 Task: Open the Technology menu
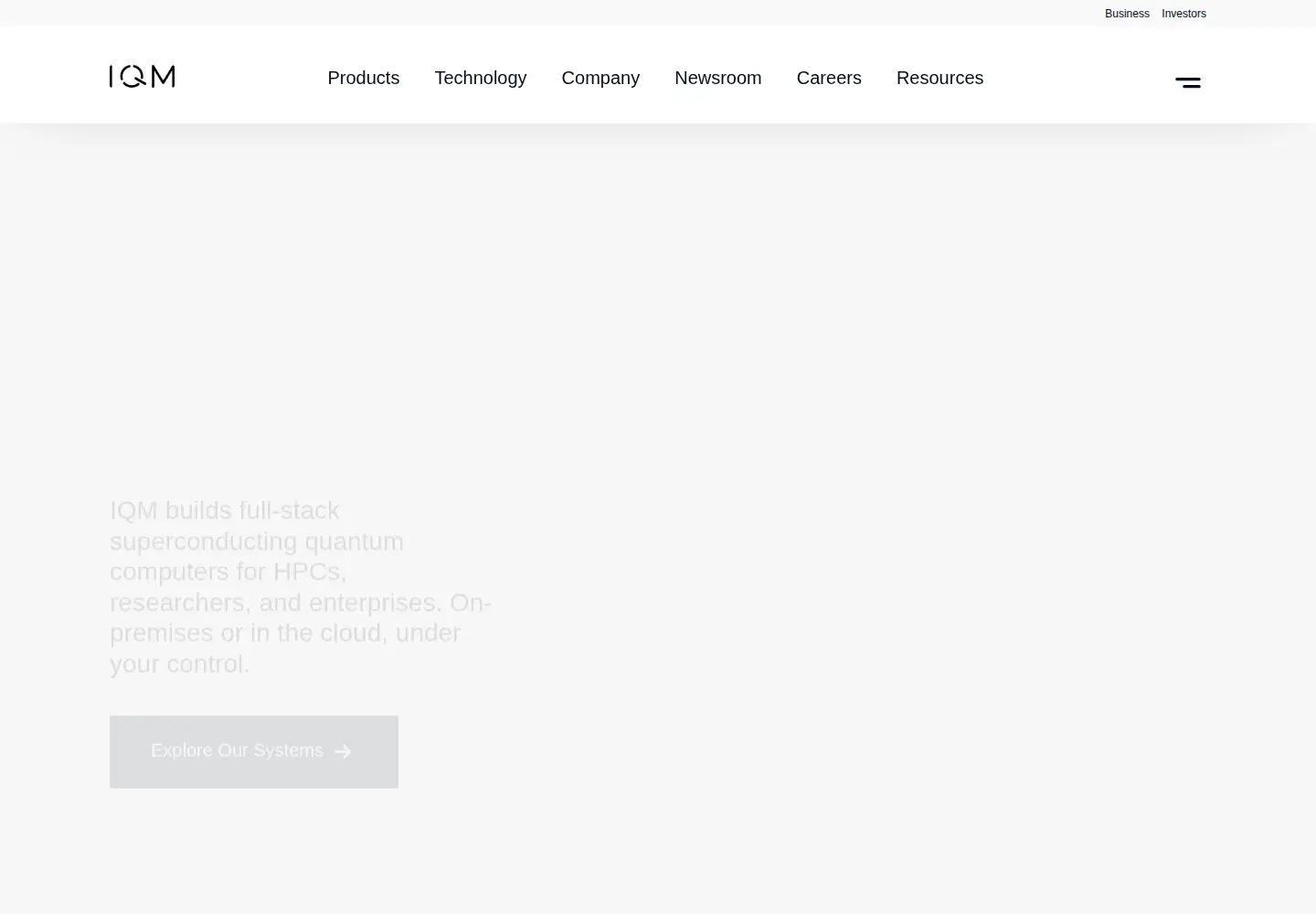[481, 78]
